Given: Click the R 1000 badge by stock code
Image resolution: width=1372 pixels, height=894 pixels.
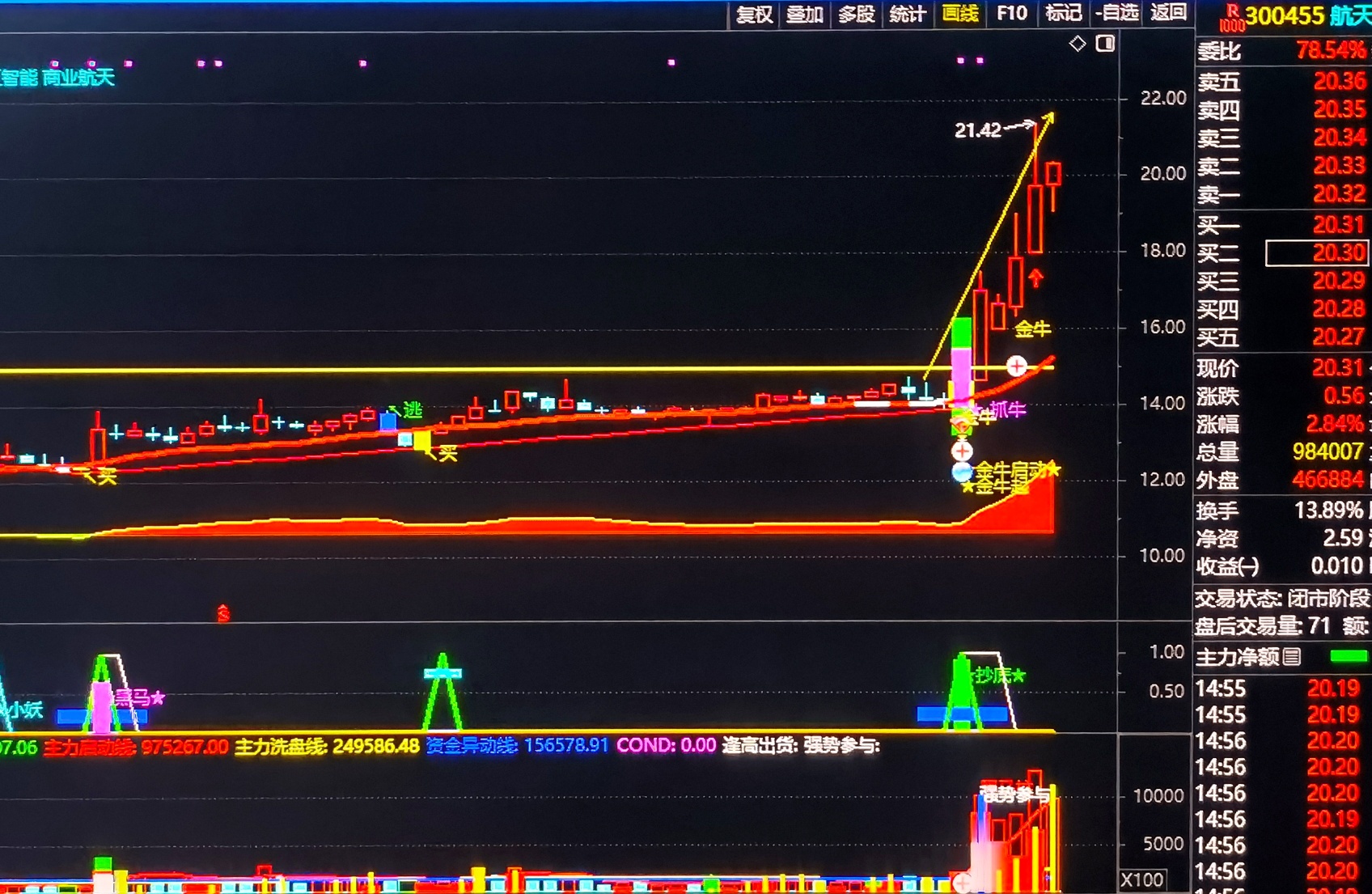Looking at the screenshot, I should coord(1232,17).
